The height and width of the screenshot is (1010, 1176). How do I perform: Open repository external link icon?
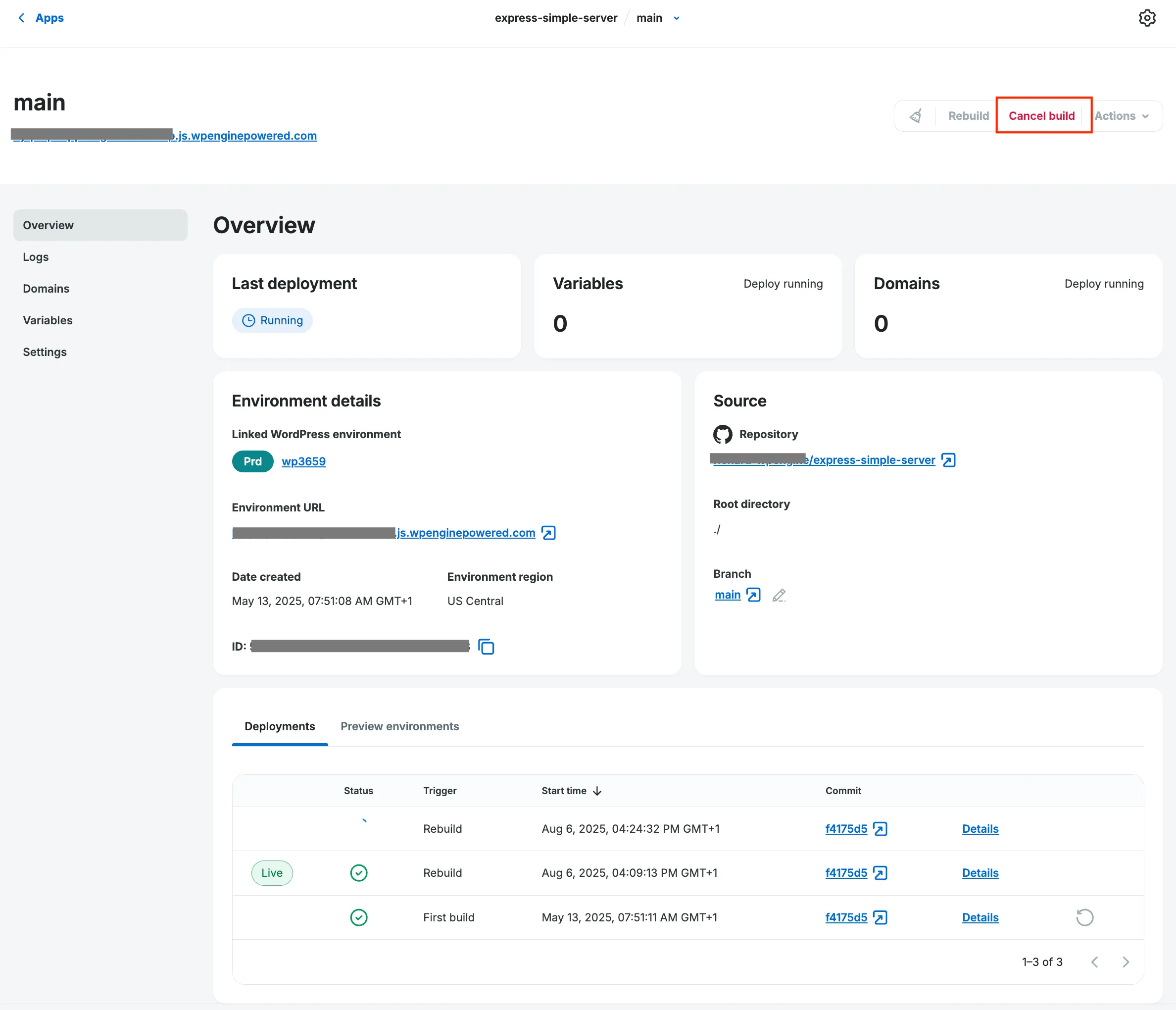(x=948, y=460)
